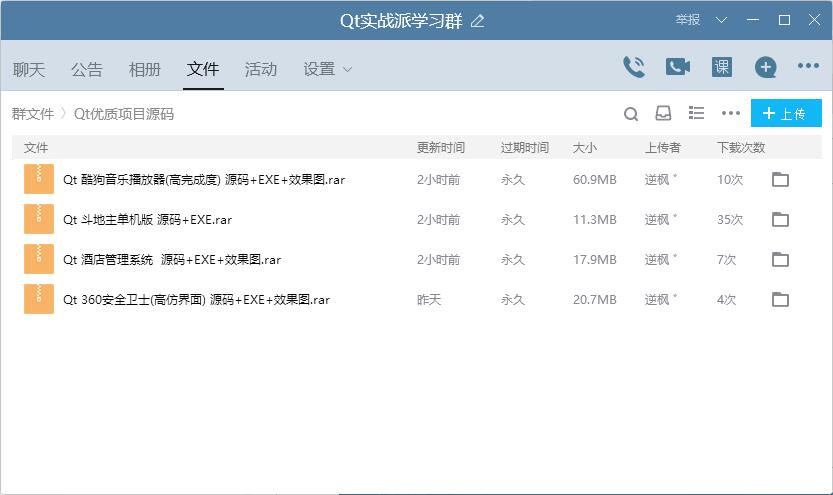Open the 课 classroom icon
The height and width of the screenshot is (495, 833).
[721, 67]
